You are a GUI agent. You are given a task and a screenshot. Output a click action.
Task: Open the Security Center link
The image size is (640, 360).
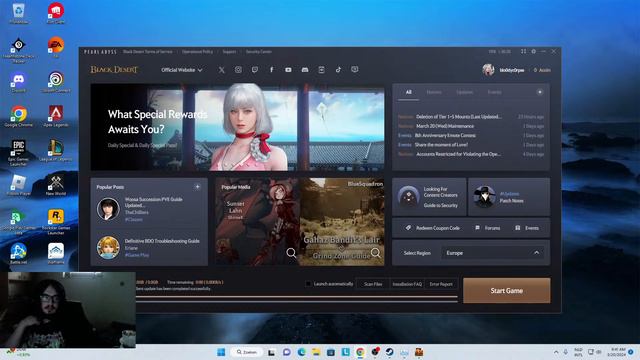pyautogui.click(x=259, y=52)
